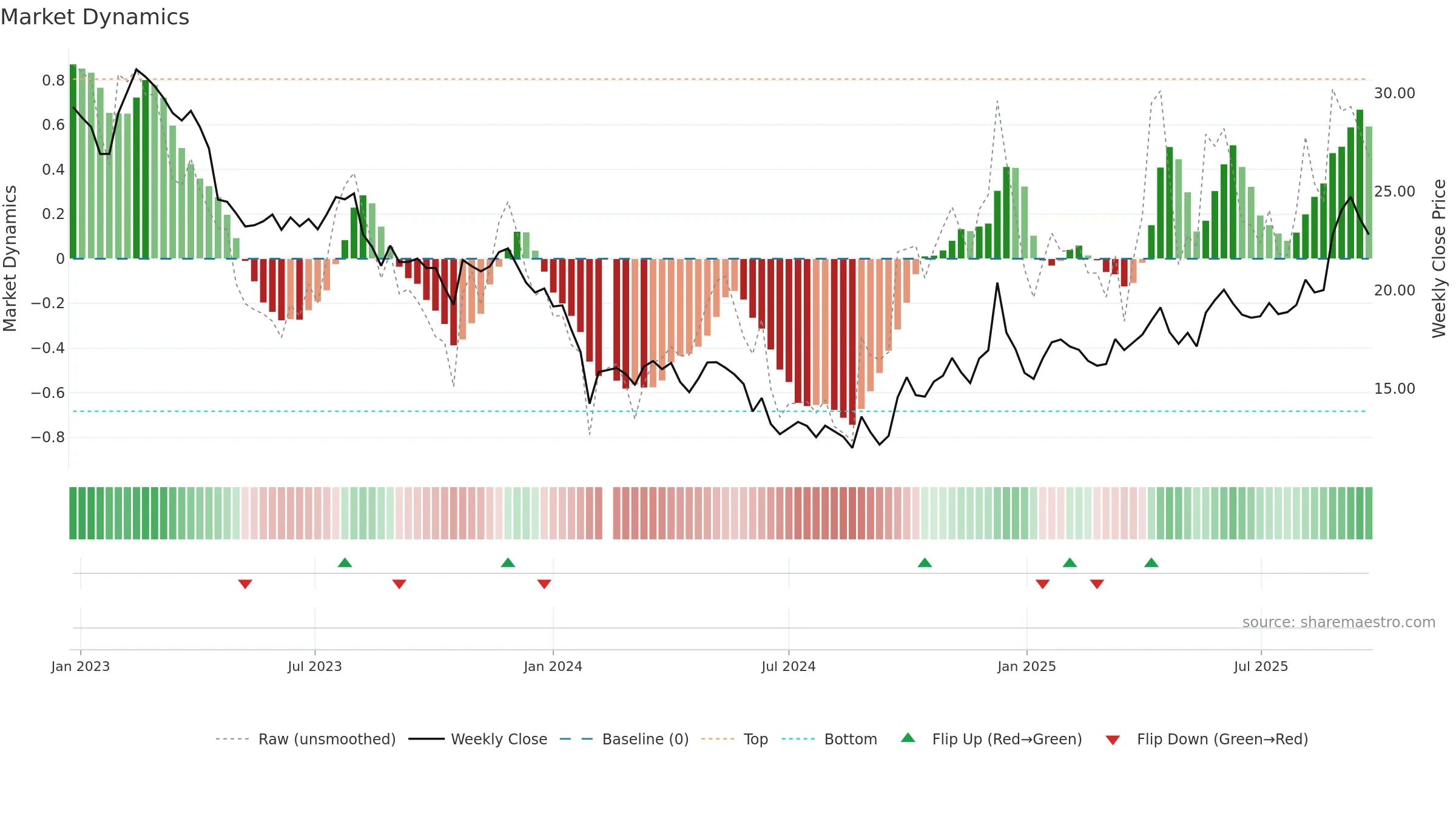The width and height of the screenshot is (1456, 819).
Task: Click the Jul 2025 x-axis label
Action: [x=1261, y=666]
